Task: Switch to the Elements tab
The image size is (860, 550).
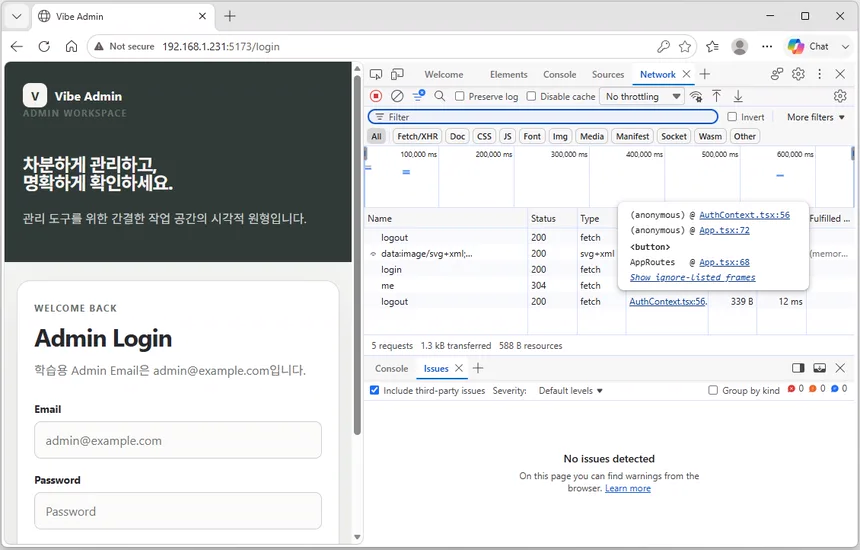Action: (x=508, y=75)
